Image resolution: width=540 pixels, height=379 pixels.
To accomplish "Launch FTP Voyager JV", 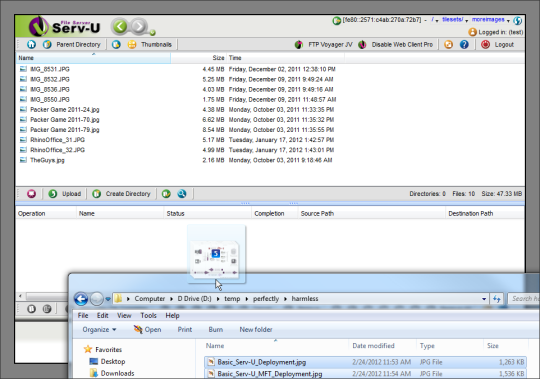I will point(324,44).
